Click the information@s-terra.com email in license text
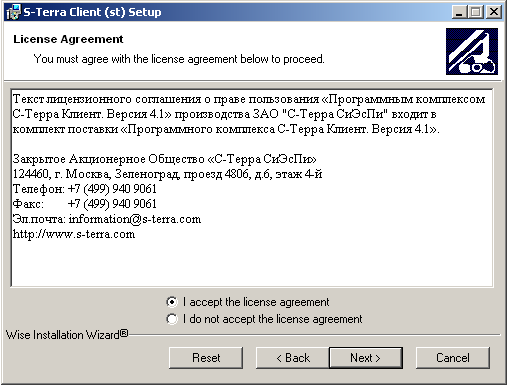The width and height of the screenshot is (508, 385). (135, 219)
